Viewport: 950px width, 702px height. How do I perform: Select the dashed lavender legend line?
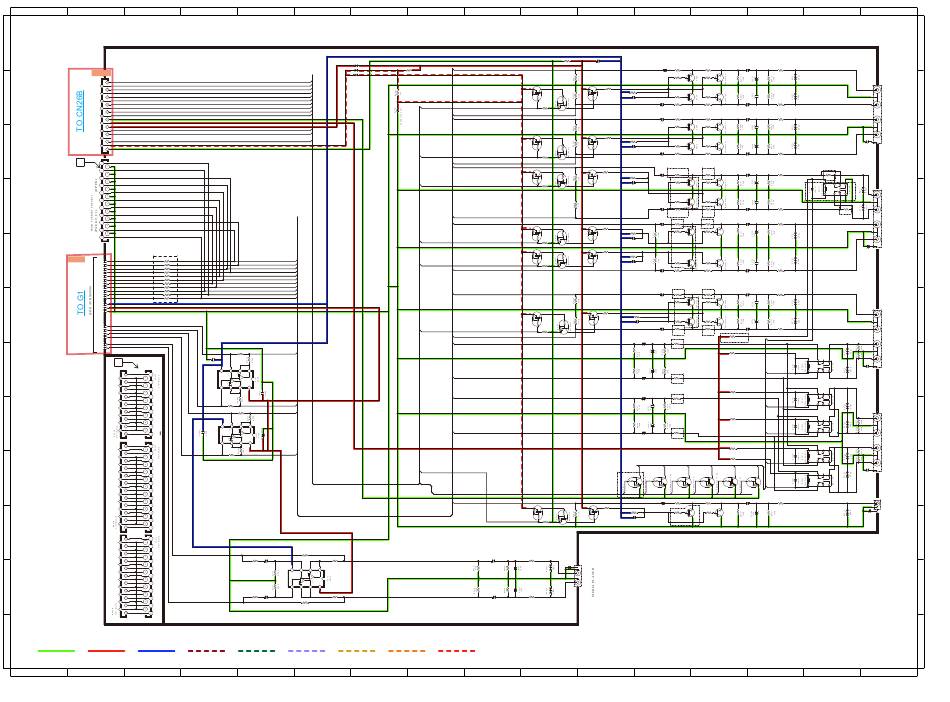click(307, 651)
